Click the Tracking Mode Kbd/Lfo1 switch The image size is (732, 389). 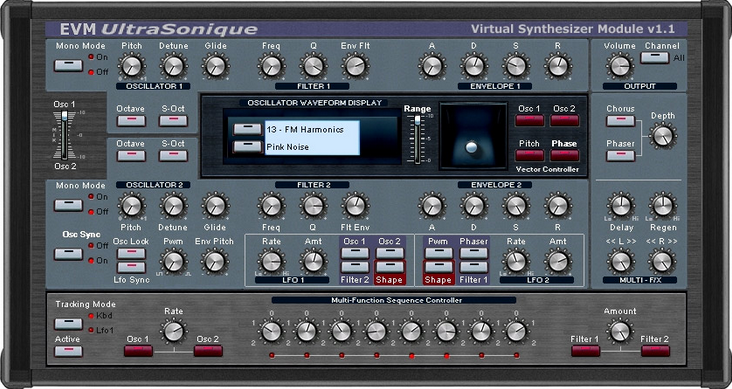click(x=68, y=324)
